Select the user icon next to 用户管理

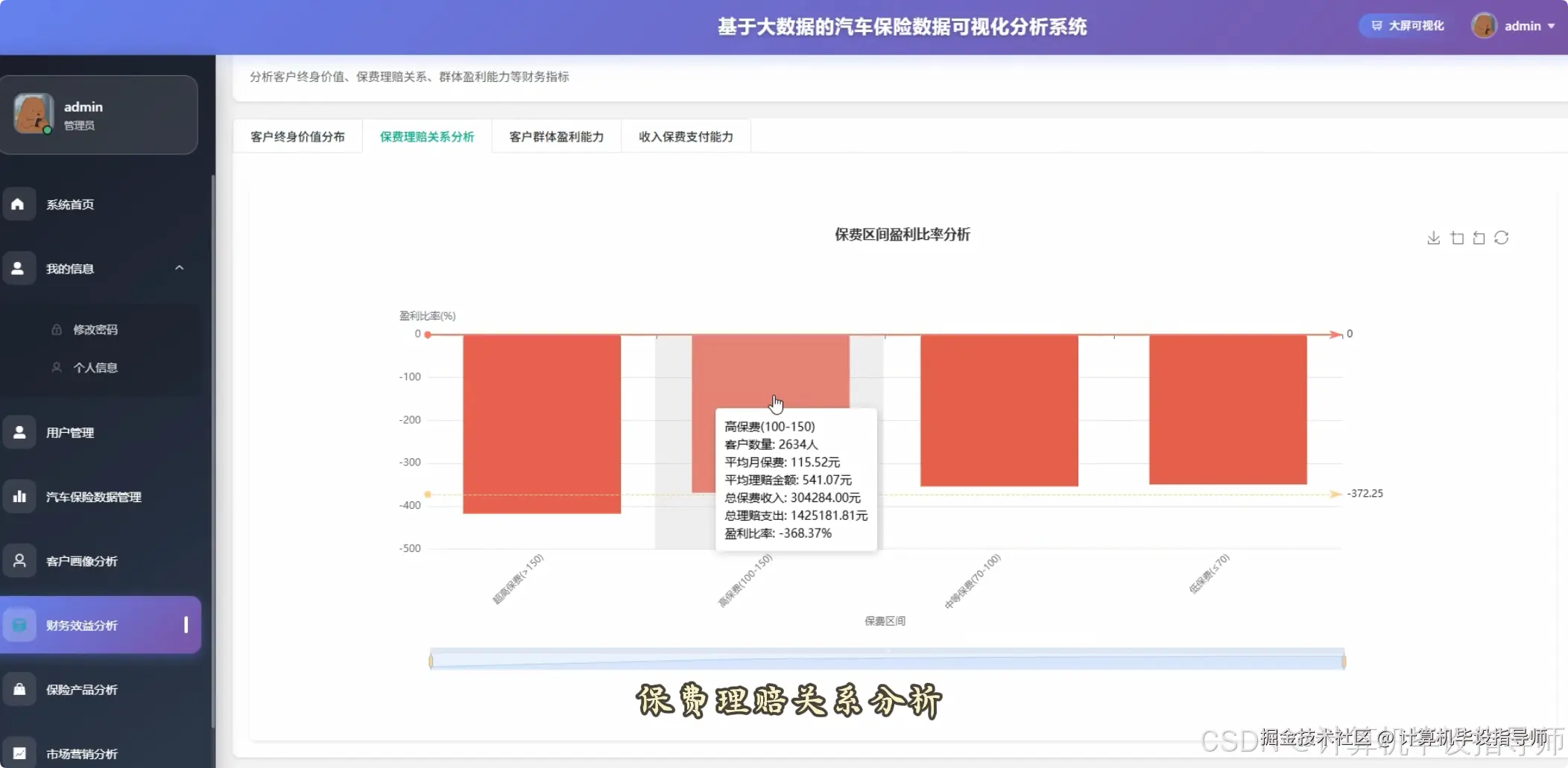[20, 432]
